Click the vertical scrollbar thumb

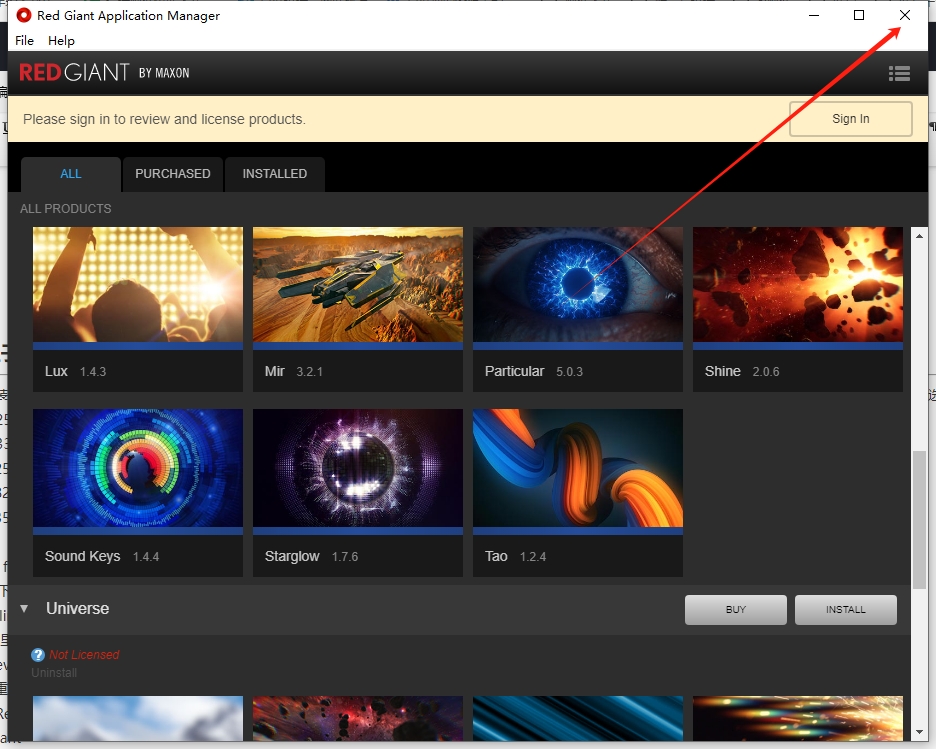[x=919, y=519]
